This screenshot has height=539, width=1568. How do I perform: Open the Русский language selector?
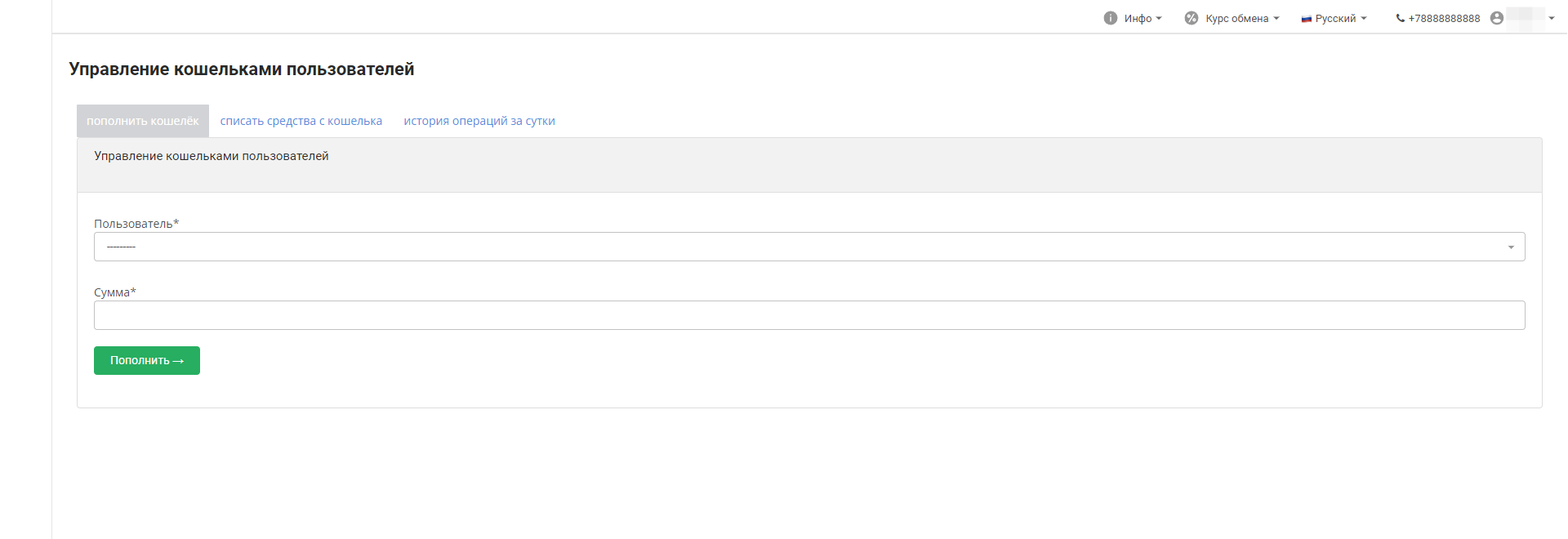tap(1339, 18)
